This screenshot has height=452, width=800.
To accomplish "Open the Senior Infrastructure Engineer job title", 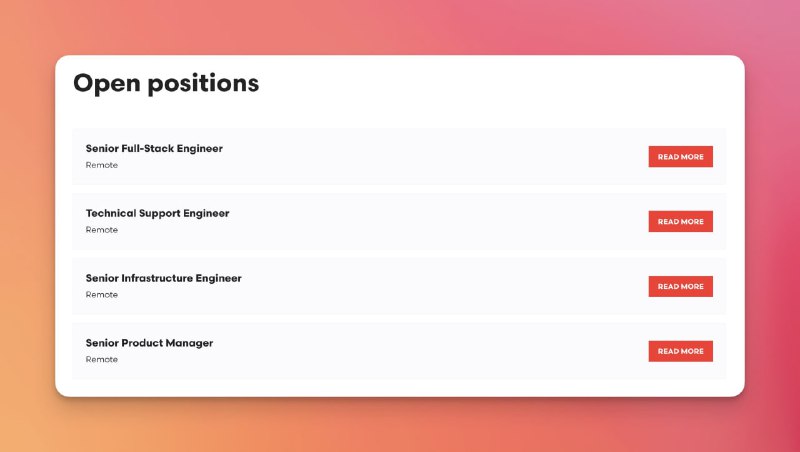I will pos(163,278).
